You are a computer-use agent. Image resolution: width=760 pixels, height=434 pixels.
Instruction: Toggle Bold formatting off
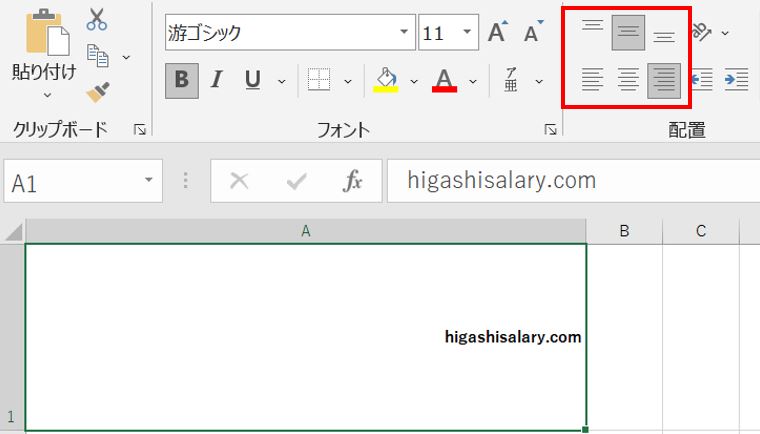(181, 80)
